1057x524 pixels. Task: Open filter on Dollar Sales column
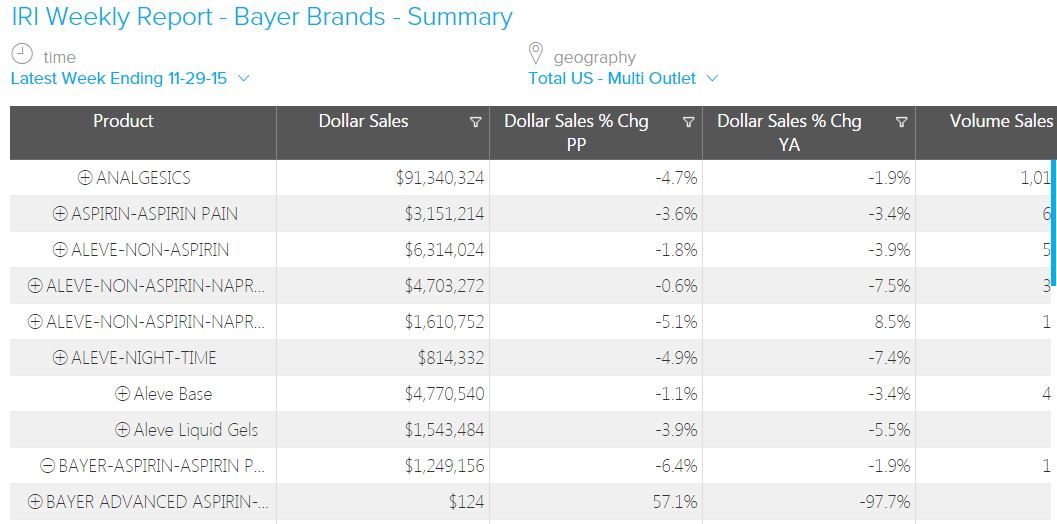click(x=475, y=122)
